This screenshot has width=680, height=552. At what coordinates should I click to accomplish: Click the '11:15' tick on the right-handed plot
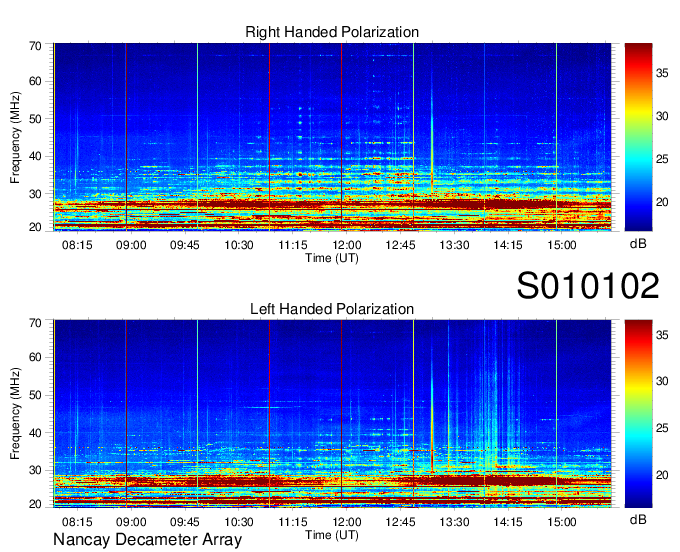tap(293, 245)
